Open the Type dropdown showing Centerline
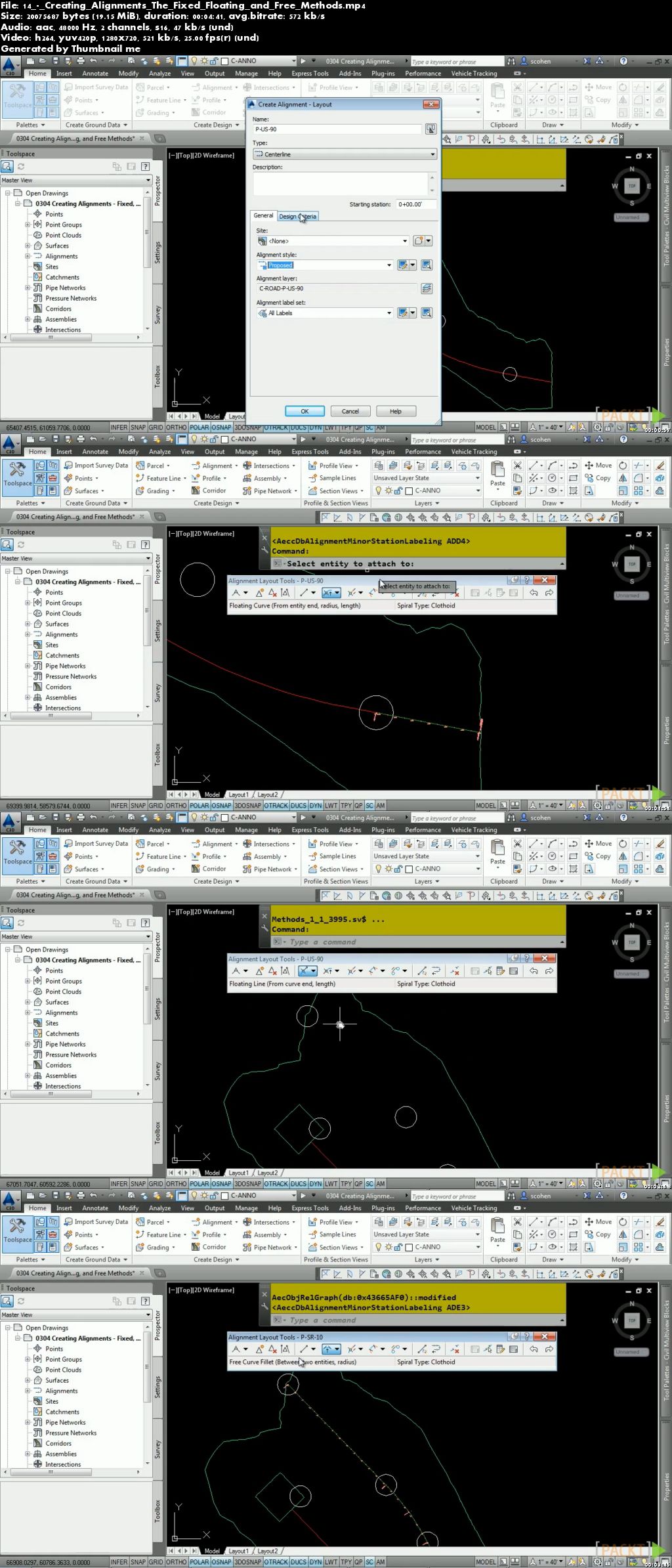This screenshot has height=1568, width=672. point(345,154)
